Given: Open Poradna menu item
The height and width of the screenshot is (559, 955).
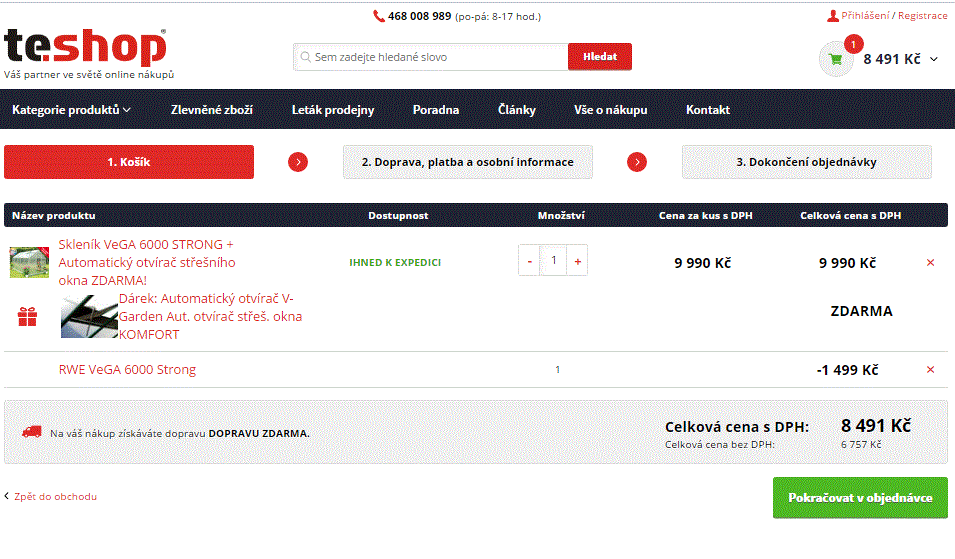Looking at the screenshot, I should (x=436, y=110).
